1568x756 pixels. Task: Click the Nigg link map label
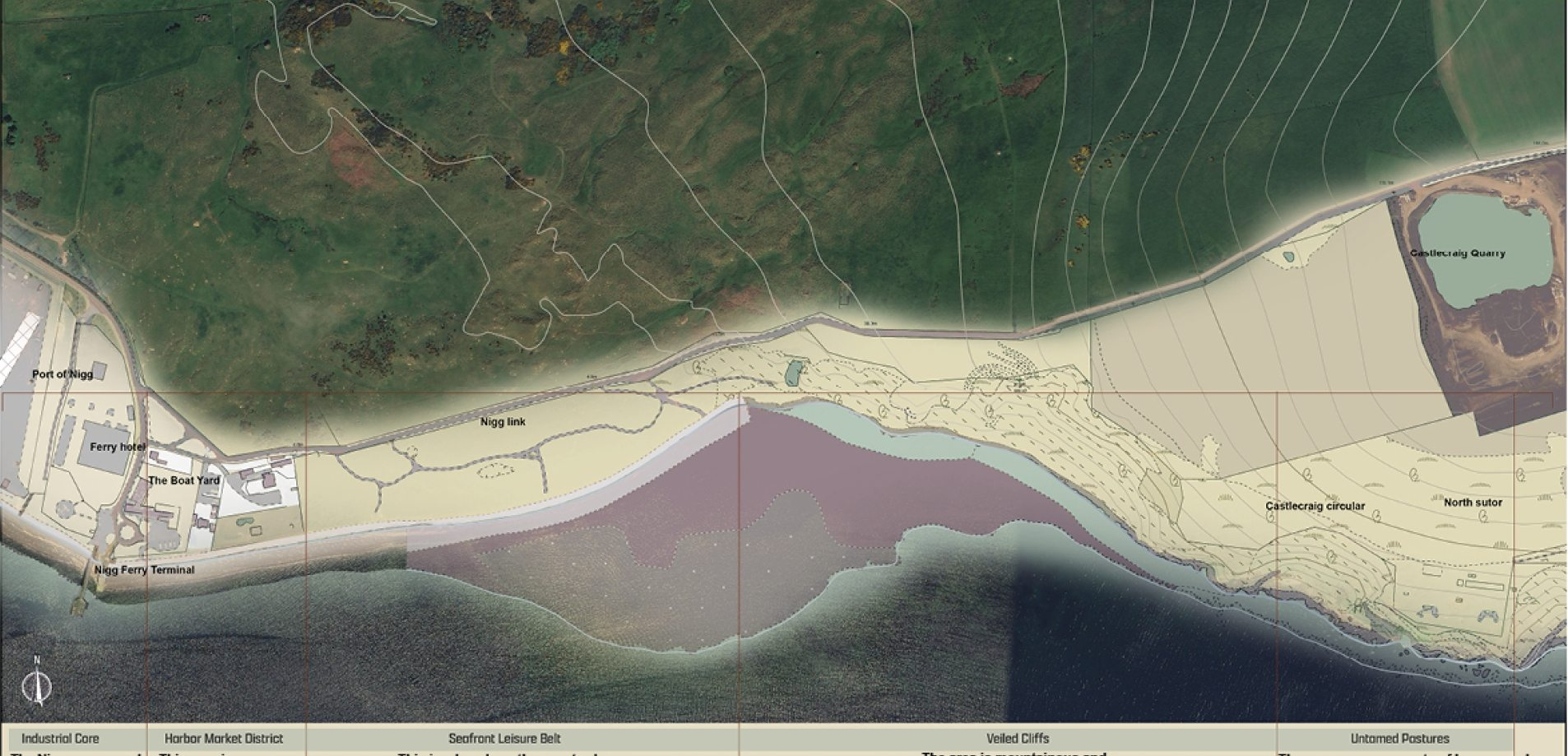pyautogui.click(x=503, y=422)
